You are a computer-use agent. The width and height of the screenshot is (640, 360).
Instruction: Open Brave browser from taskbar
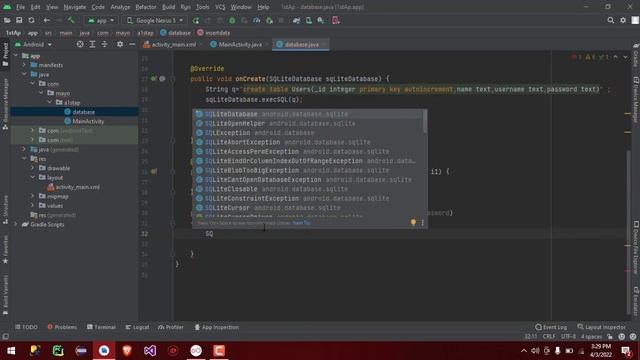tap(127, 351)
